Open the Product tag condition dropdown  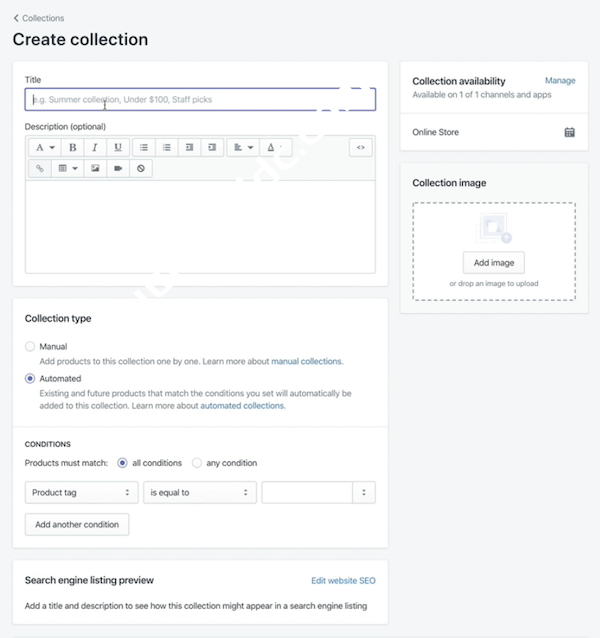(81, 493)
